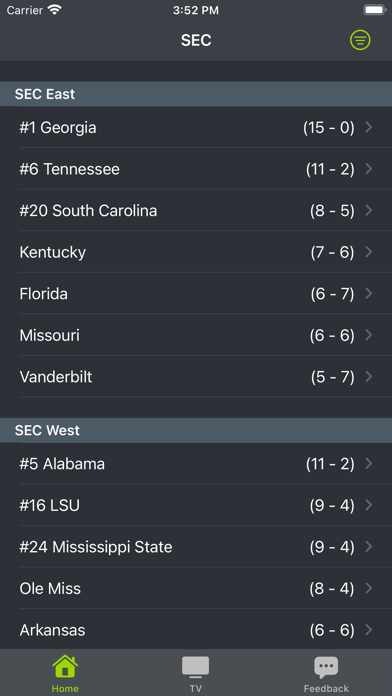This screenshot has width=392, height=696.
Task: Select Ole Miss team entry
Action: point(196,589)
